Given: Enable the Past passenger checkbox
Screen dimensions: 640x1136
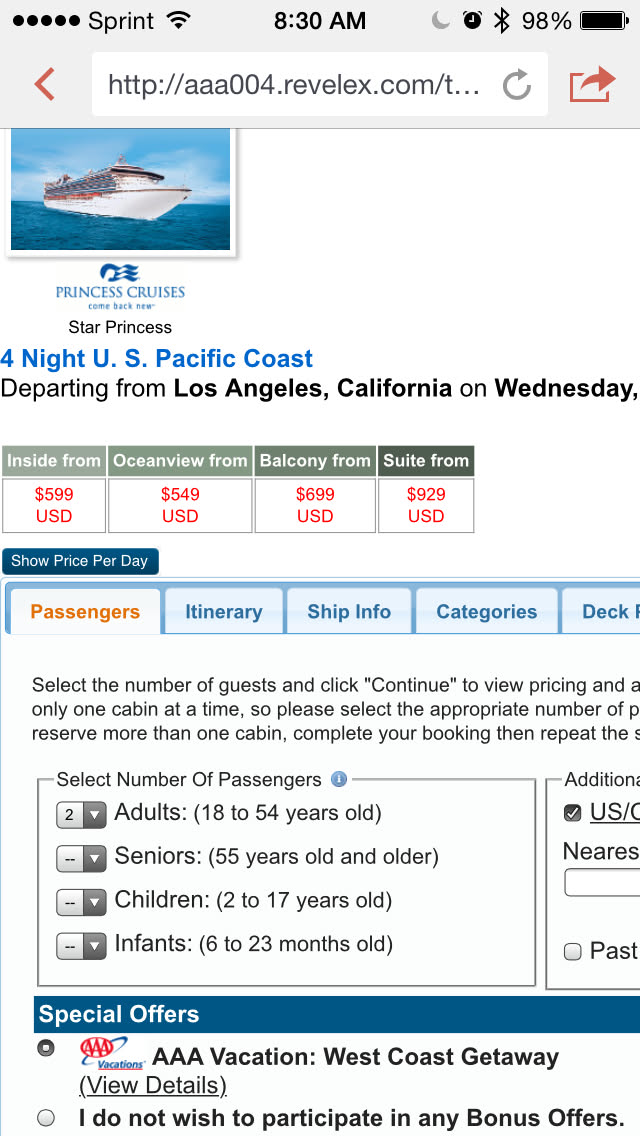Looking at the screenshot, I should click(x=573, y=951).
